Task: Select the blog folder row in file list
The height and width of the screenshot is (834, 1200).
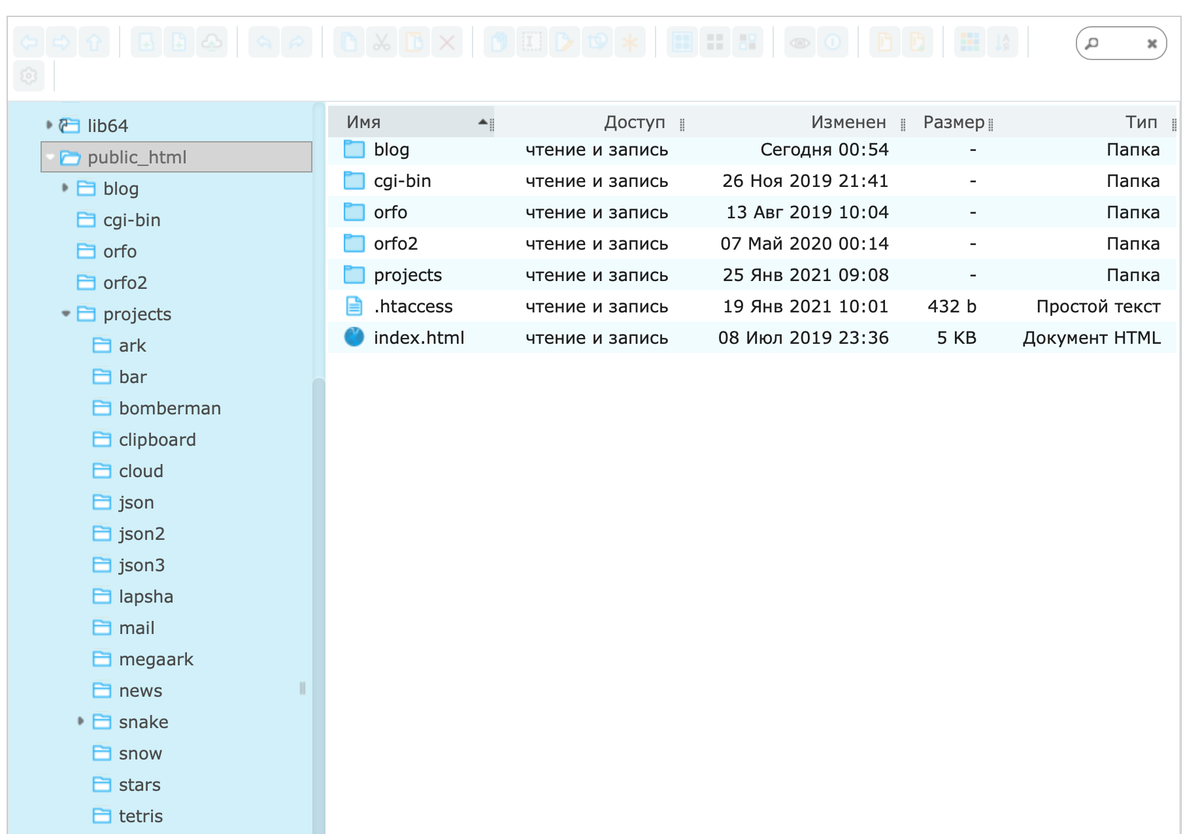Action: [x=752, y=150]
